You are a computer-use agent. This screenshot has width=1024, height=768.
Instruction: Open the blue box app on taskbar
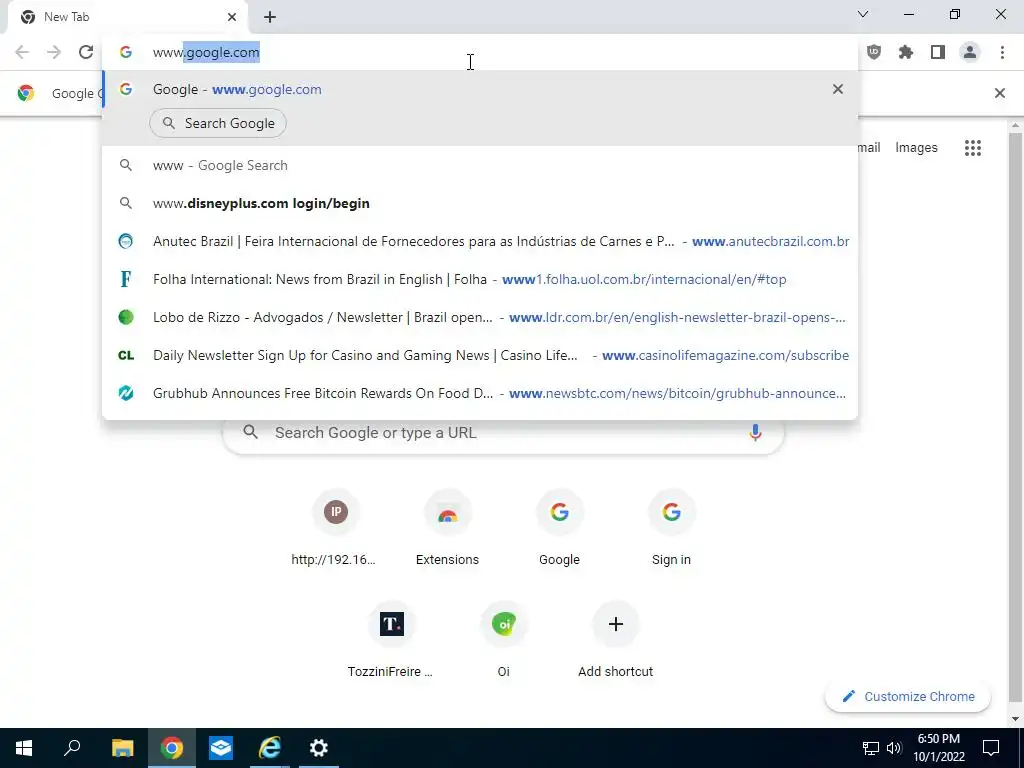pyautogui.click(x=221, y=748)
